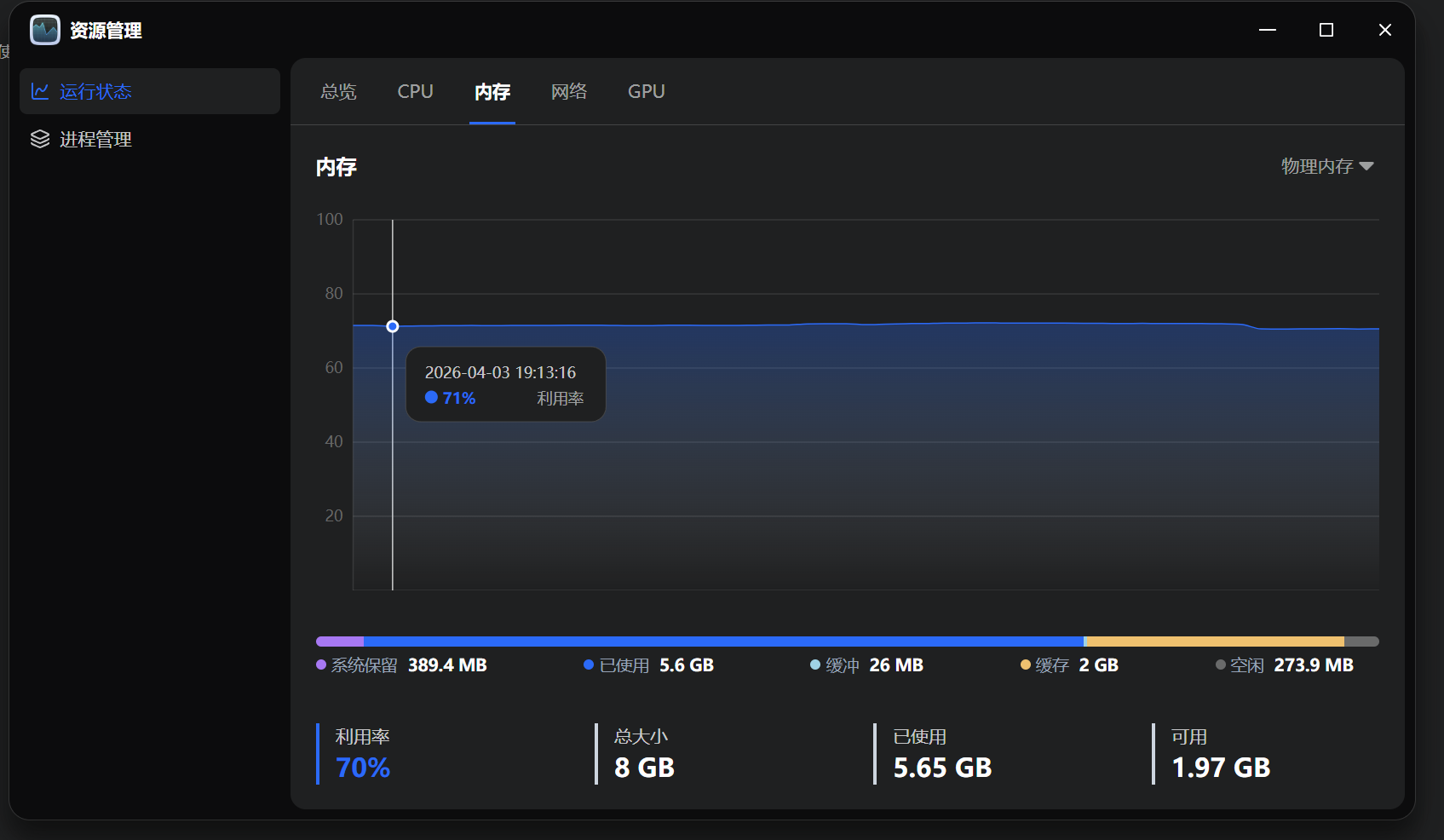Switch to the 总览 tab
1444x840 pixels.
(338, 91)
